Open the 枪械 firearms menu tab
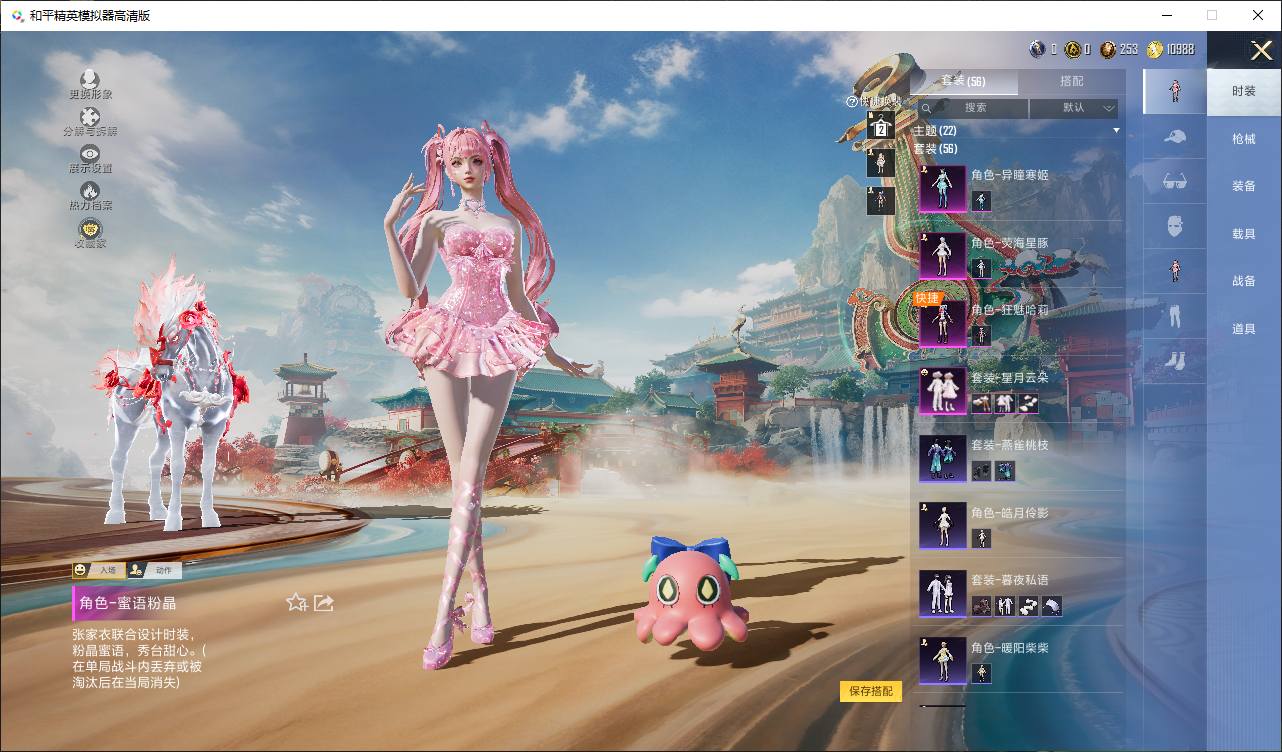 [1243, 139]
